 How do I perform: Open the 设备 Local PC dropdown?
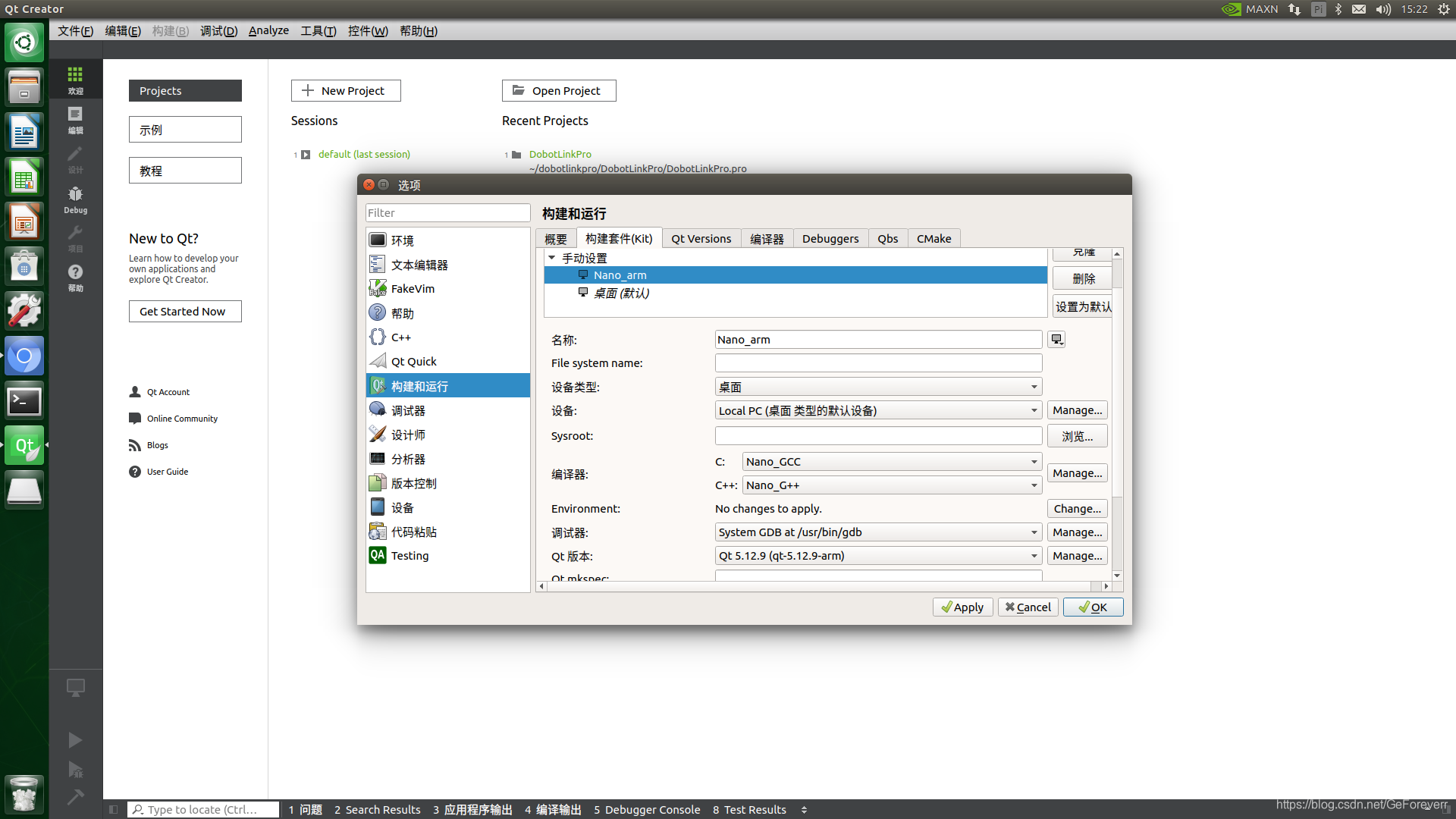[x=878, y=410]
